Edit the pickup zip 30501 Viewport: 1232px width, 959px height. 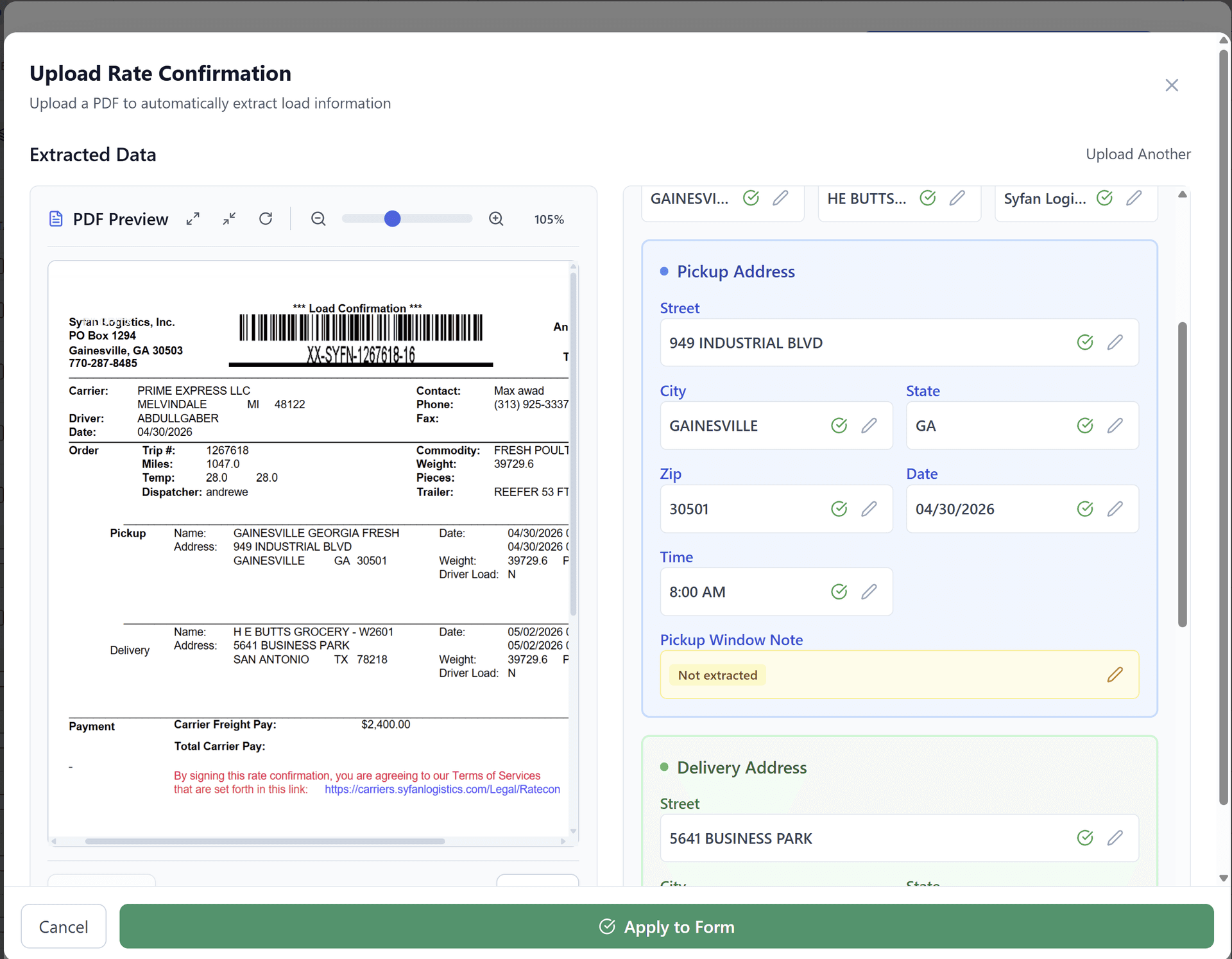869,508
